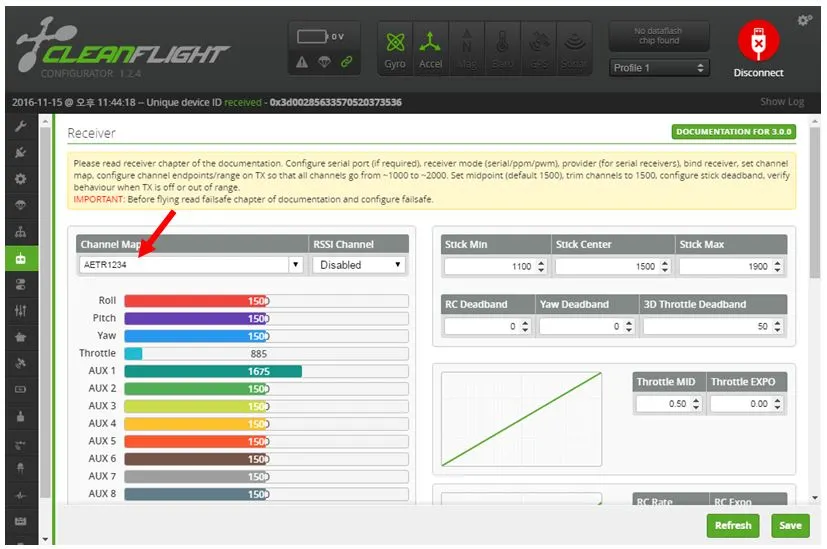
Task: Open the Configuration gear icon in sidebar
Action: [21, 179]
